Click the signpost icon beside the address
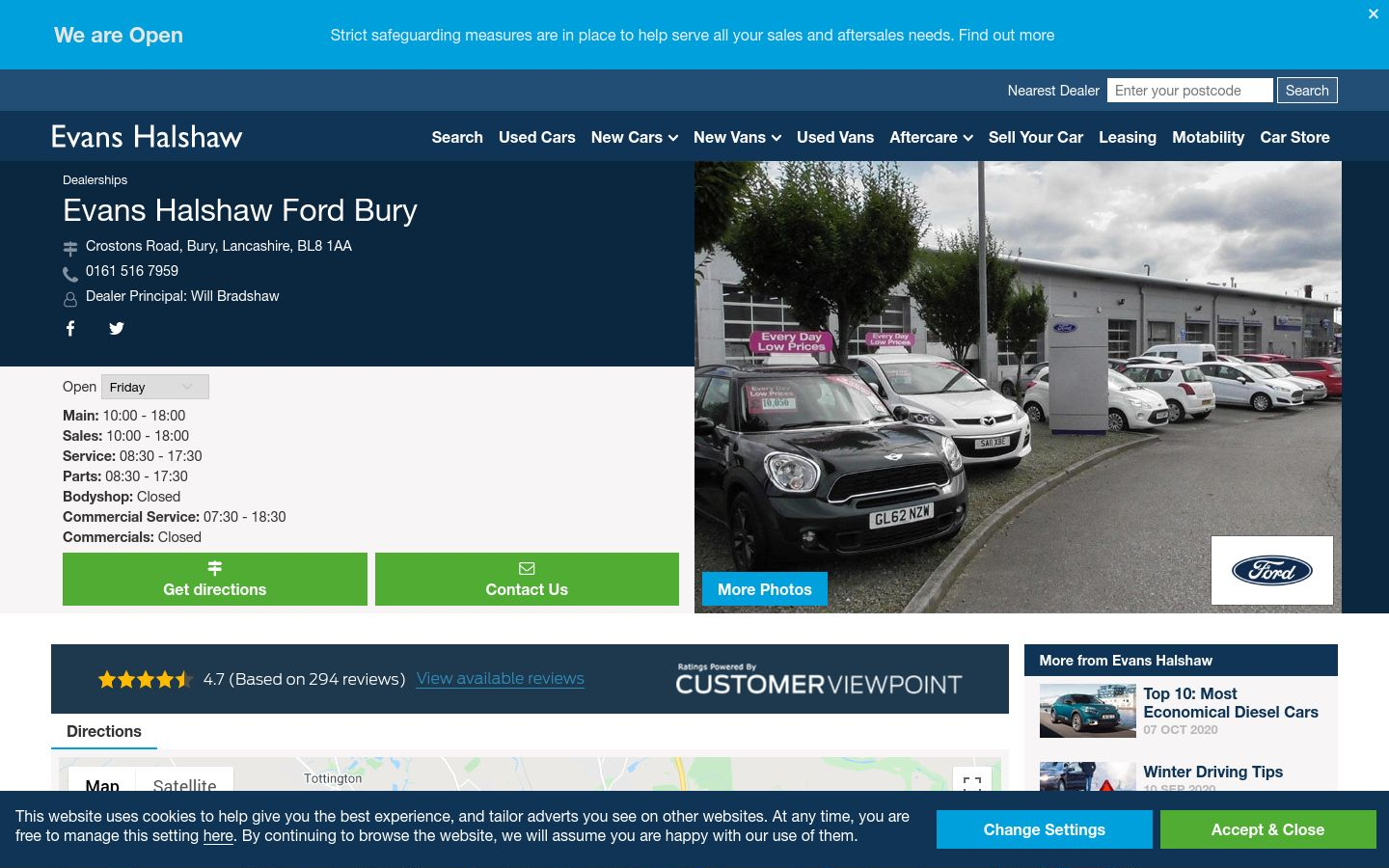The image size is (1389, 868). pyautogui.click(x=70, y=248)
